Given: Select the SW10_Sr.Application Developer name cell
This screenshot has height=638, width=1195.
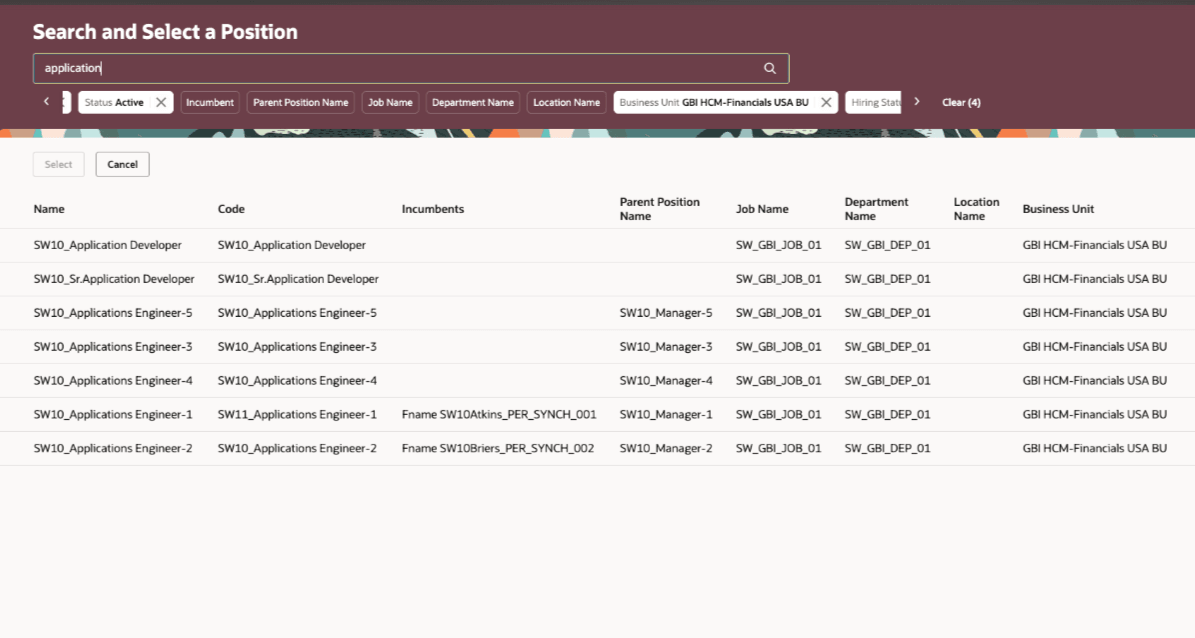Looking at the screenshot, I should click(114, 279).
